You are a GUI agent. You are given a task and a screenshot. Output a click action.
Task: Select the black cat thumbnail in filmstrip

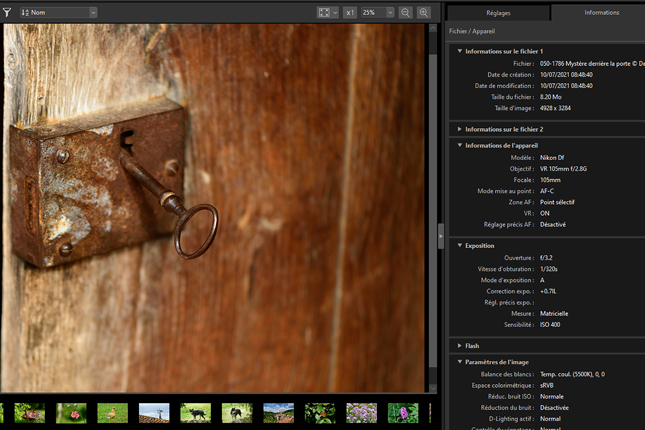coord(196,412)
